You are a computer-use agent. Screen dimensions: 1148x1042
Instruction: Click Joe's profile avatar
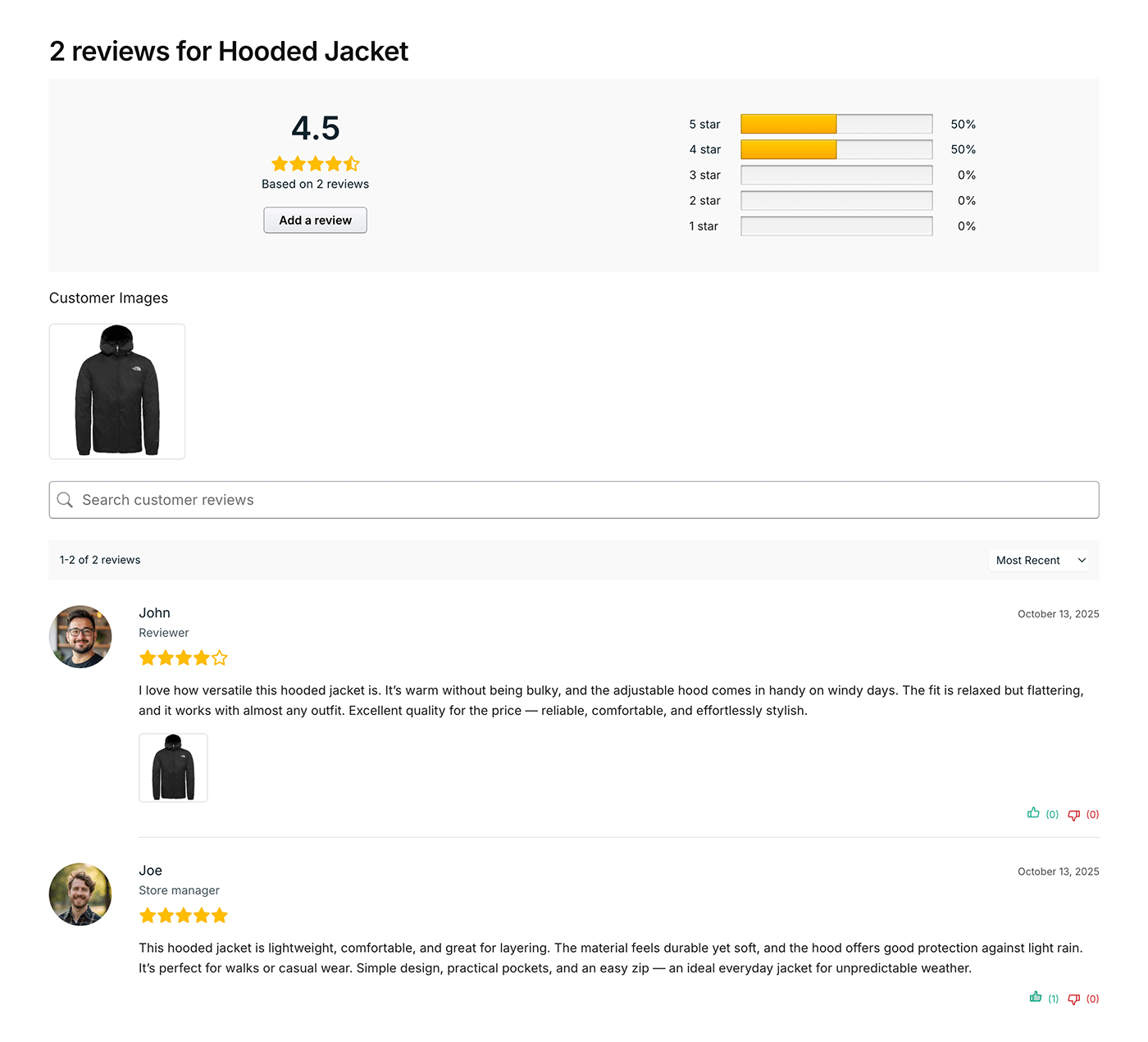click(80, 894)
